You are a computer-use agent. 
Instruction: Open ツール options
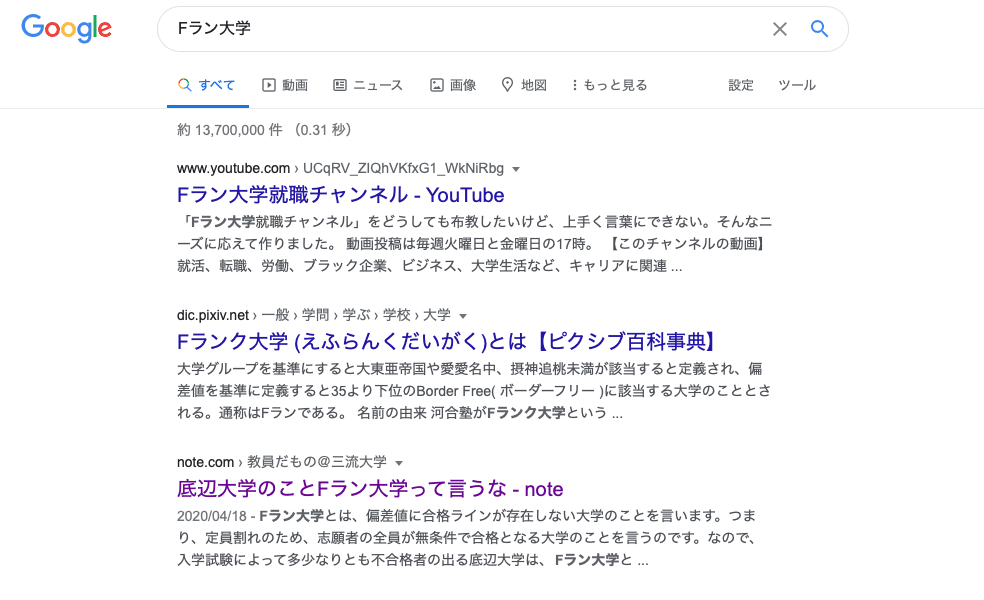click(797, 85)
